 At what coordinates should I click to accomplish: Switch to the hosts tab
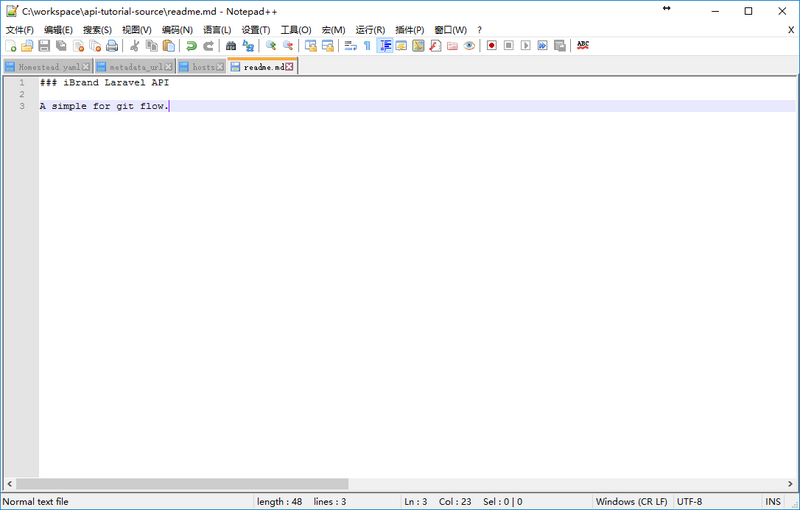tap(203, 67)
